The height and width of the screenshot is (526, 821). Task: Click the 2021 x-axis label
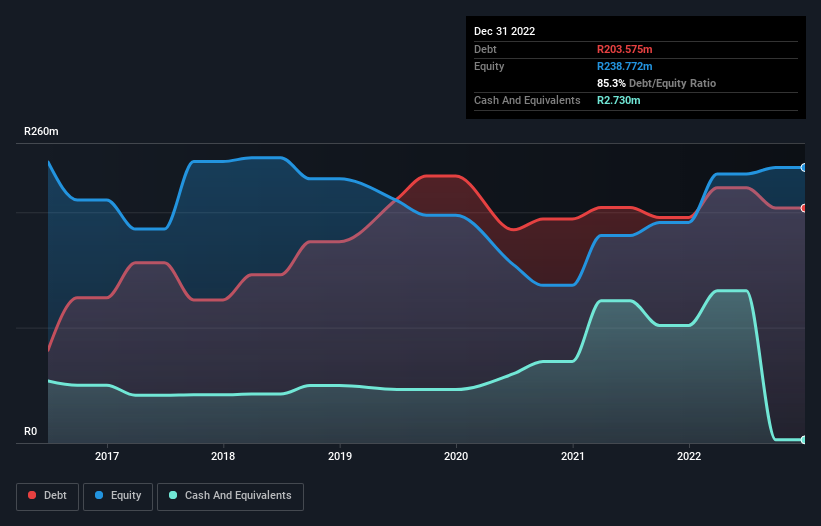click(573, 456)
